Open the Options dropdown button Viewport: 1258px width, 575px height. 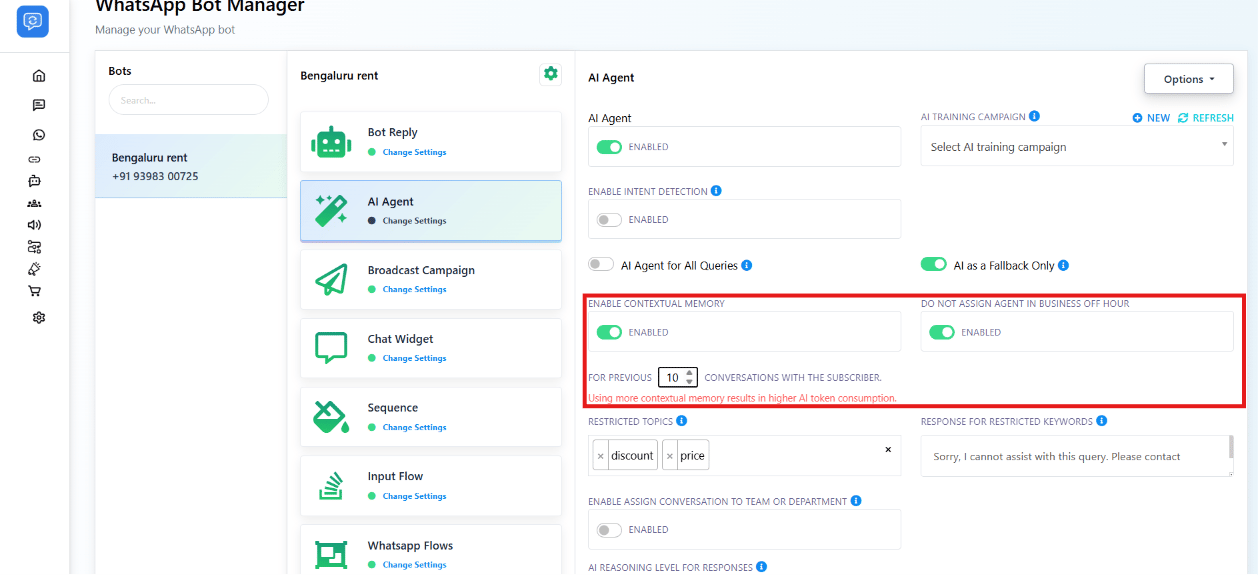tap(1189, 79)
